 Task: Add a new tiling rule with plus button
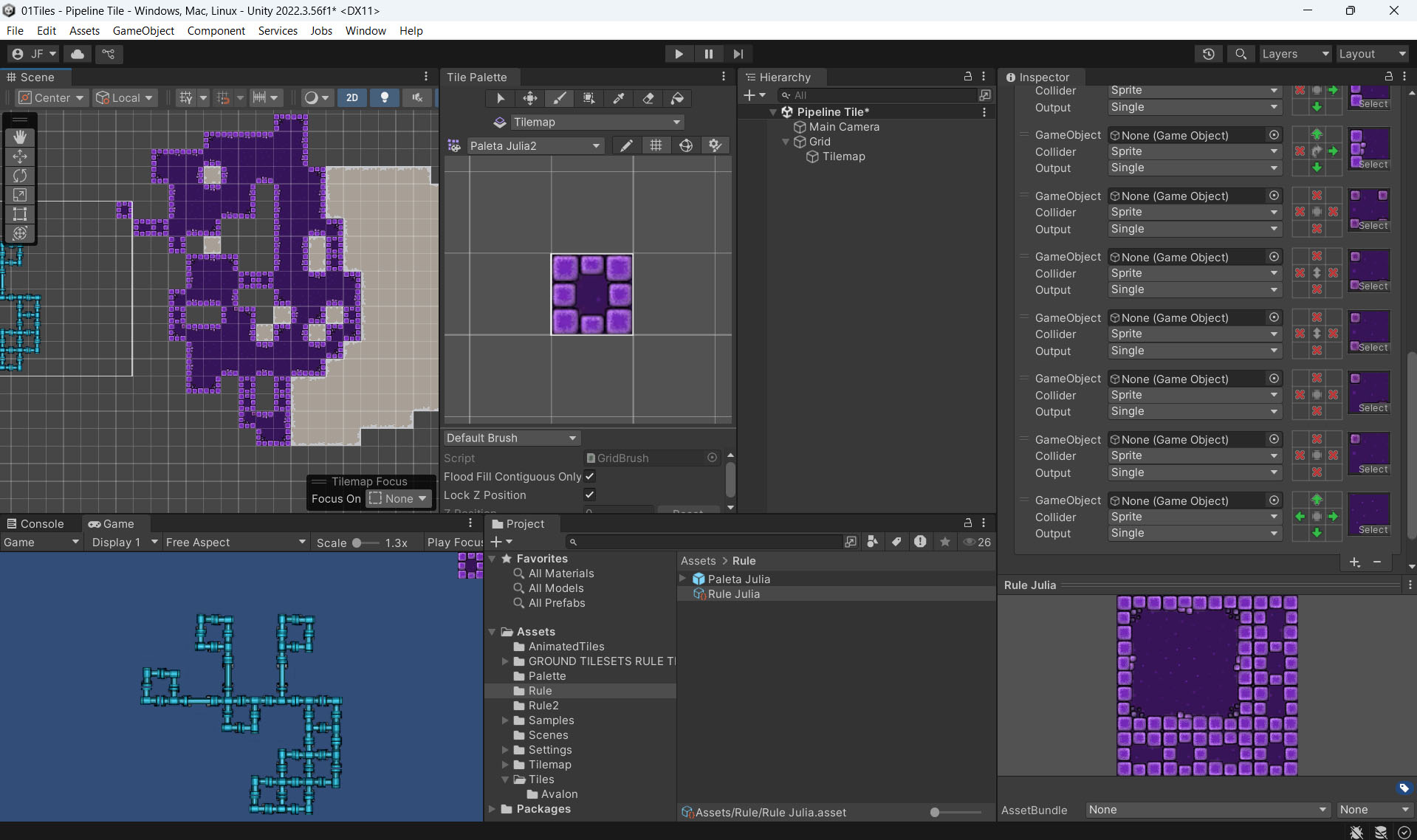[1354, 562]
